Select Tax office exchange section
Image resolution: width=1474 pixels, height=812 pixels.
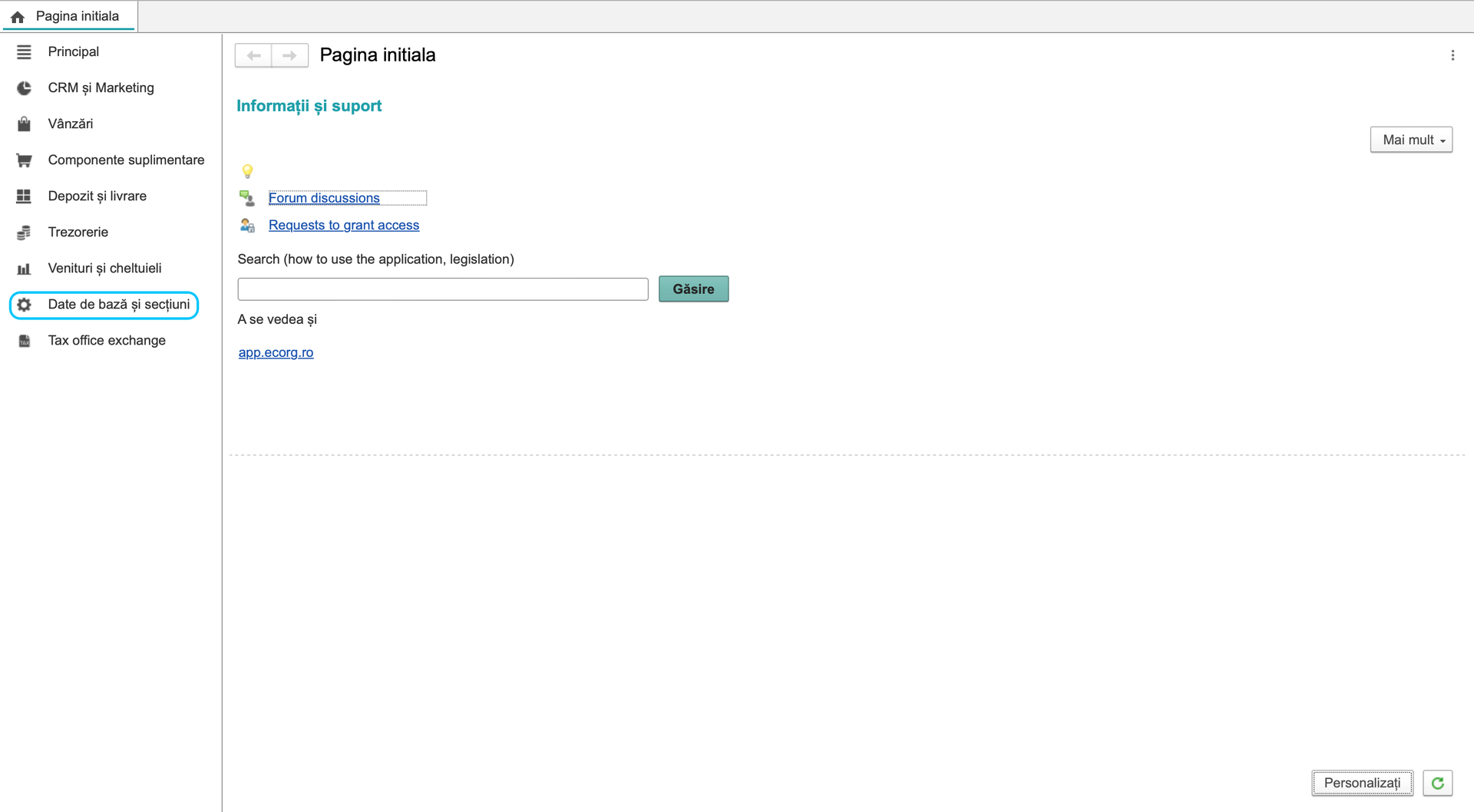[107, 341]
